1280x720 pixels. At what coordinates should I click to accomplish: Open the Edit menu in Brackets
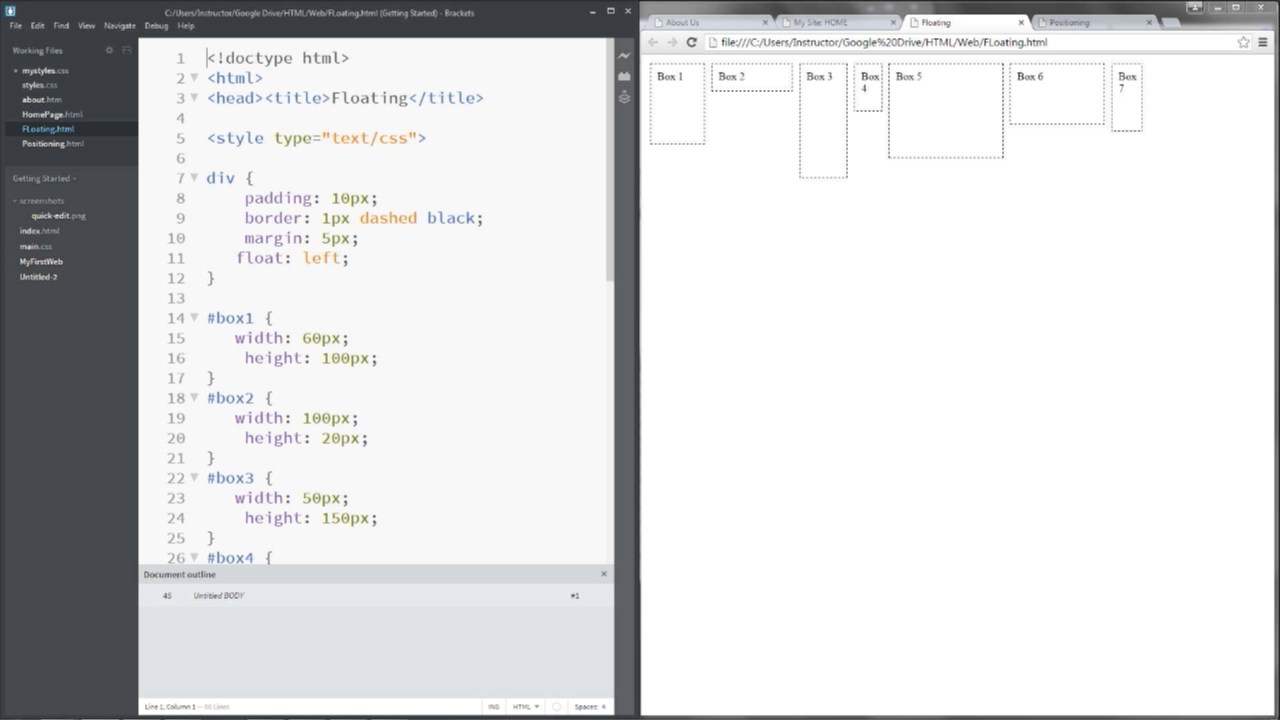pos(38,25)
